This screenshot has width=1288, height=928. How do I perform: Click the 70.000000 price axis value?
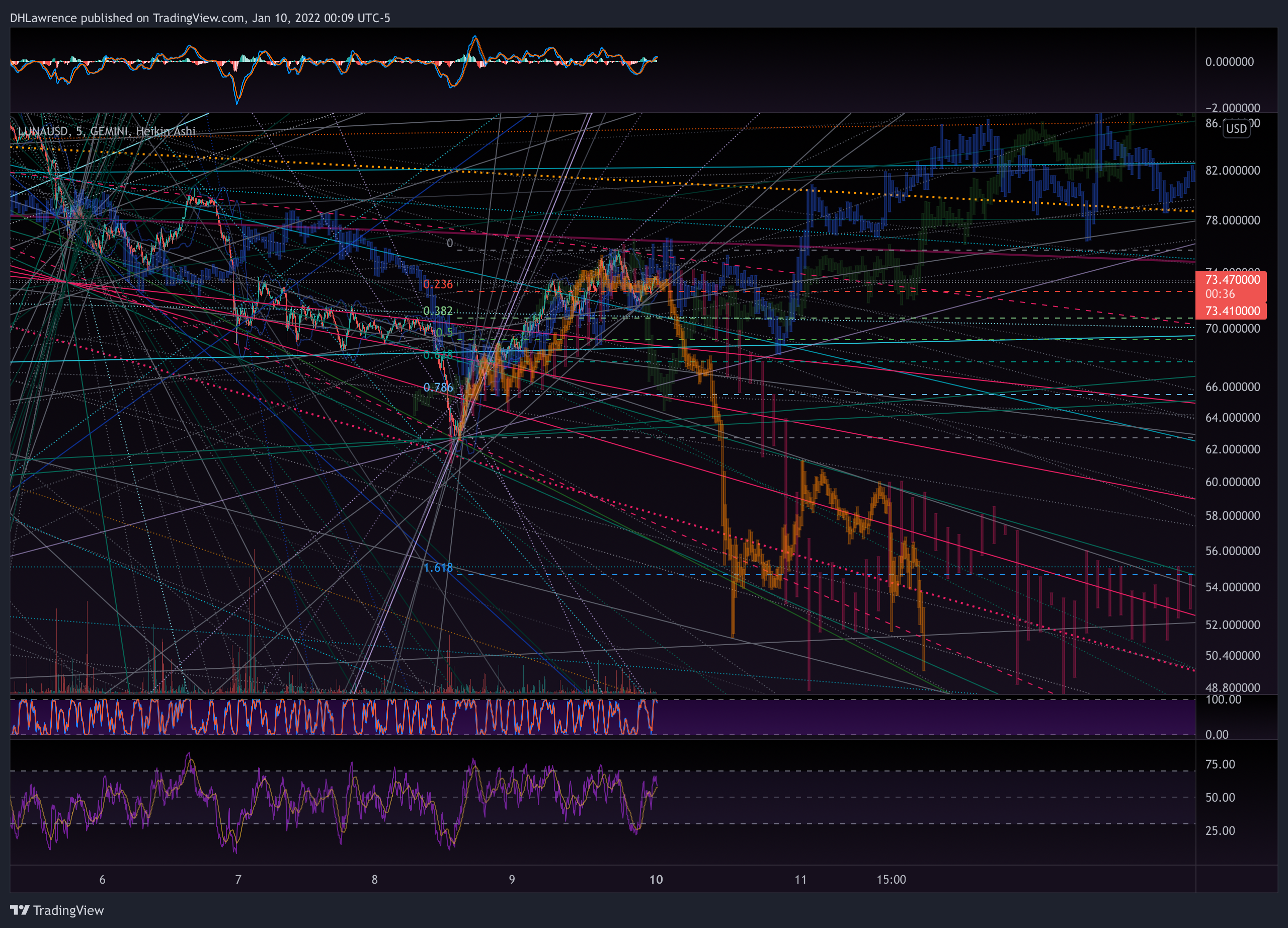pos(1232,328)
